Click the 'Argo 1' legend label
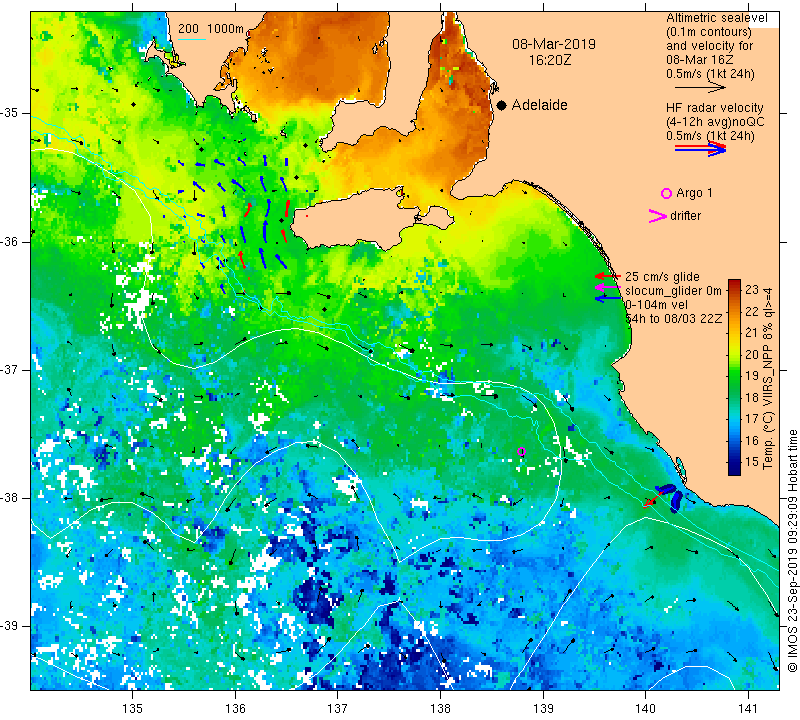 pos(694,193)
